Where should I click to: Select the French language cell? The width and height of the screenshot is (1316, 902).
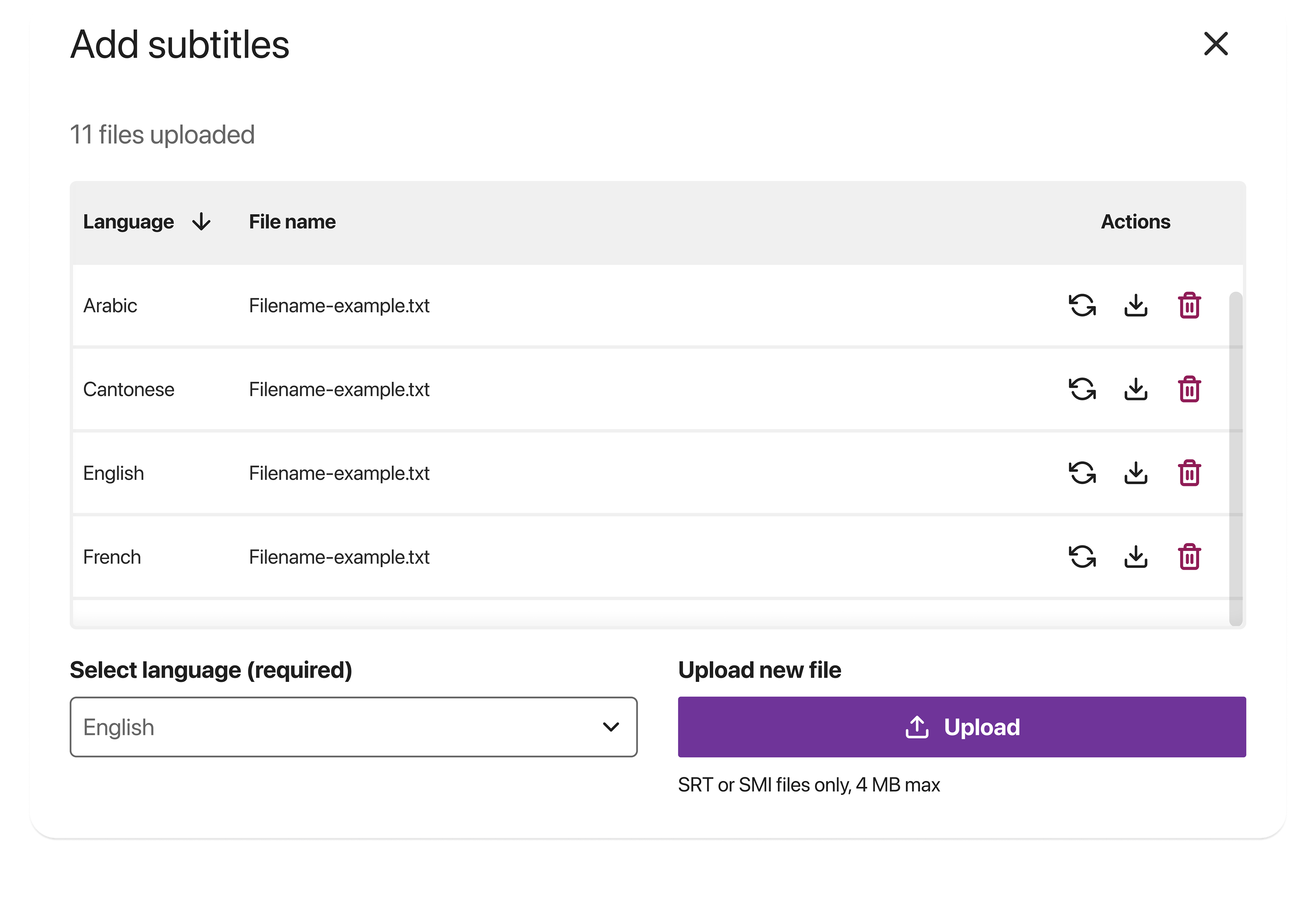click(112, 557)
